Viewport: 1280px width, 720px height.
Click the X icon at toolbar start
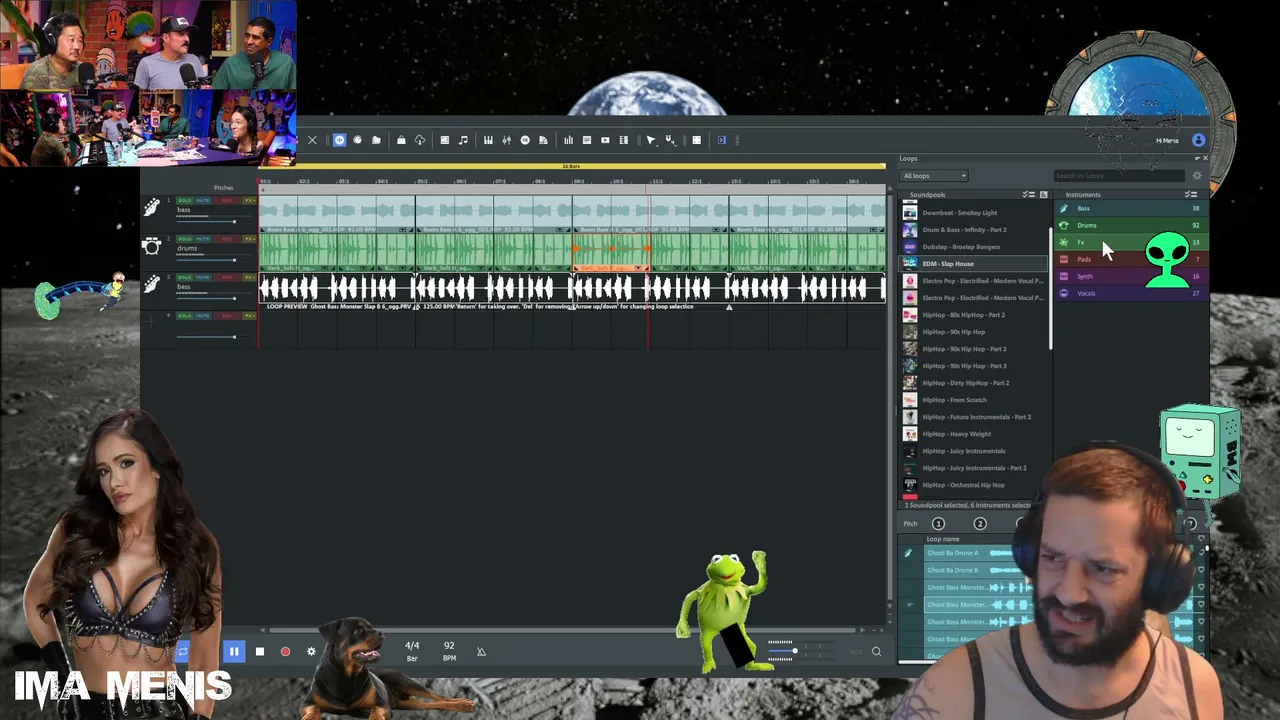pyautogui.click(x=312, y=140)
